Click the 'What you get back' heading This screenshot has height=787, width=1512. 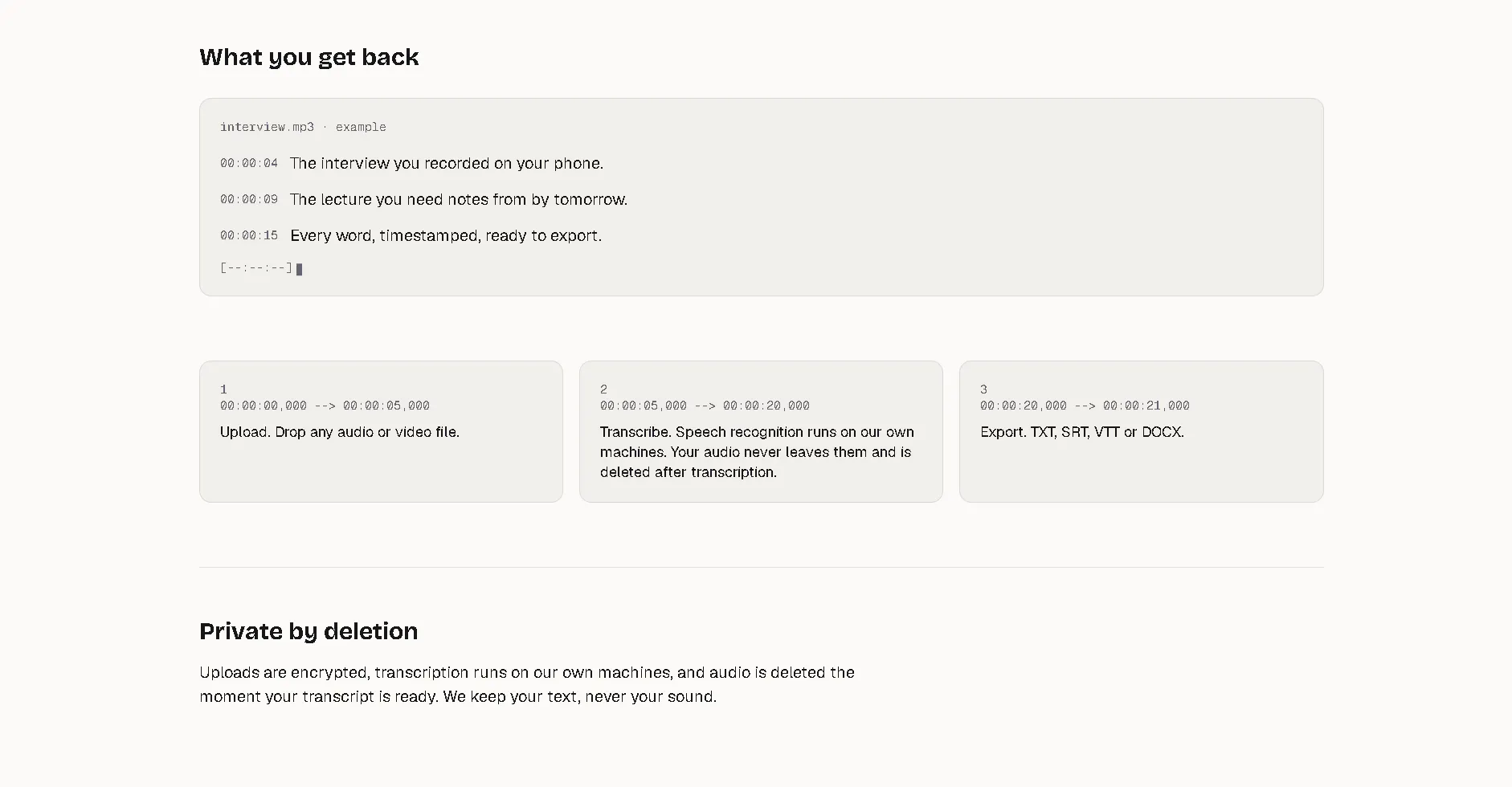[309, 57]
